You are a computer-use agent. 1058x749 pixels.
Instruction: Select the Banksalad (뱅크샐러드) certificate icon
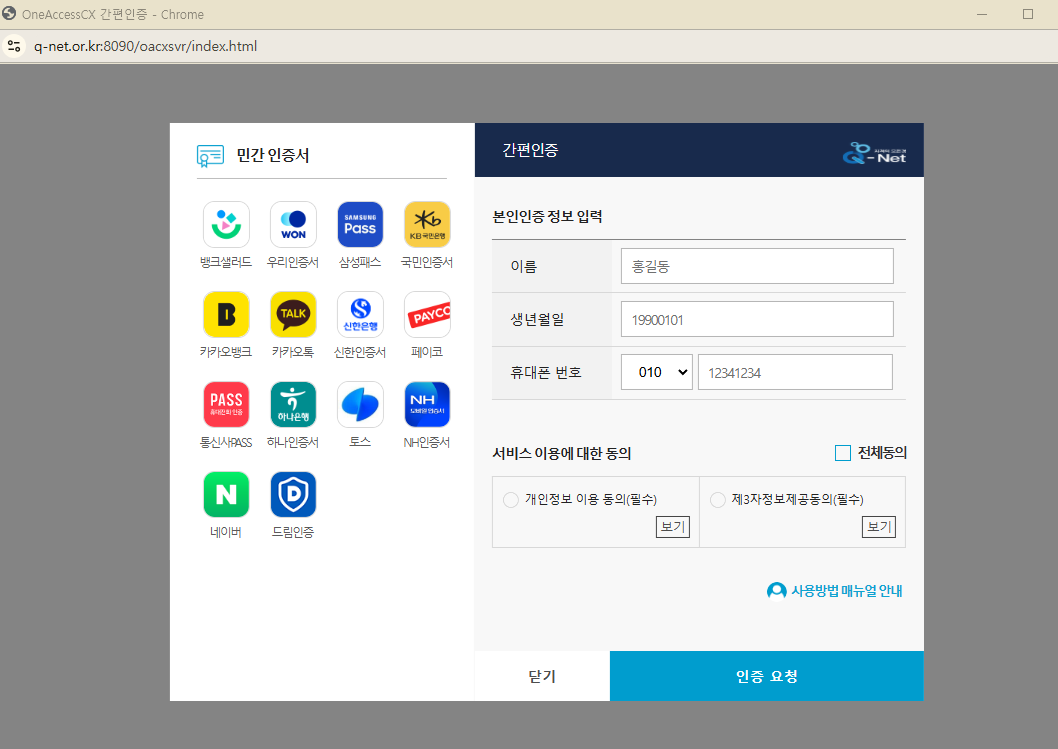pos(226,225)
